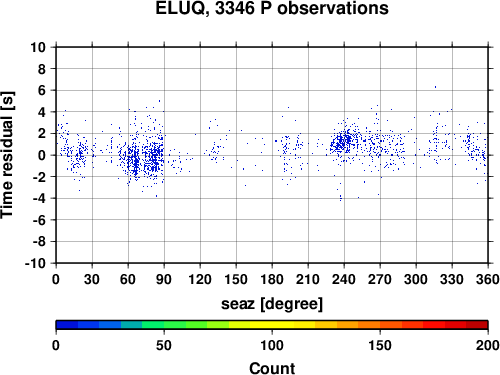This screenshot has height=375, width=500.
Task: Click the dark blue colorbar segment at 0
Action: [x=67, y=325]
